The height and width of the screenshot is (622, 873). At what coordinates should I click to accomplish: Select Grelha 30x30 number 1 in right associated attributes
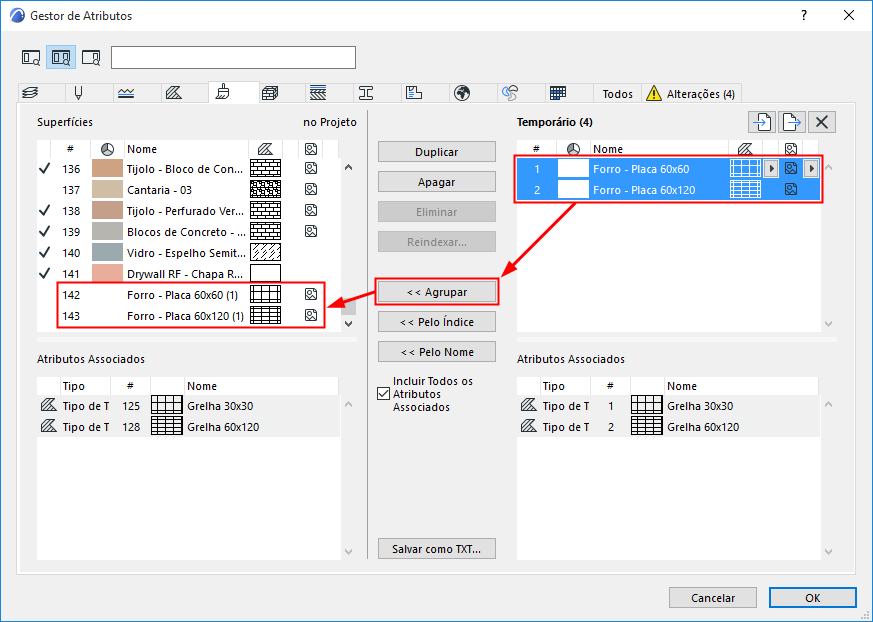[668, 406]
